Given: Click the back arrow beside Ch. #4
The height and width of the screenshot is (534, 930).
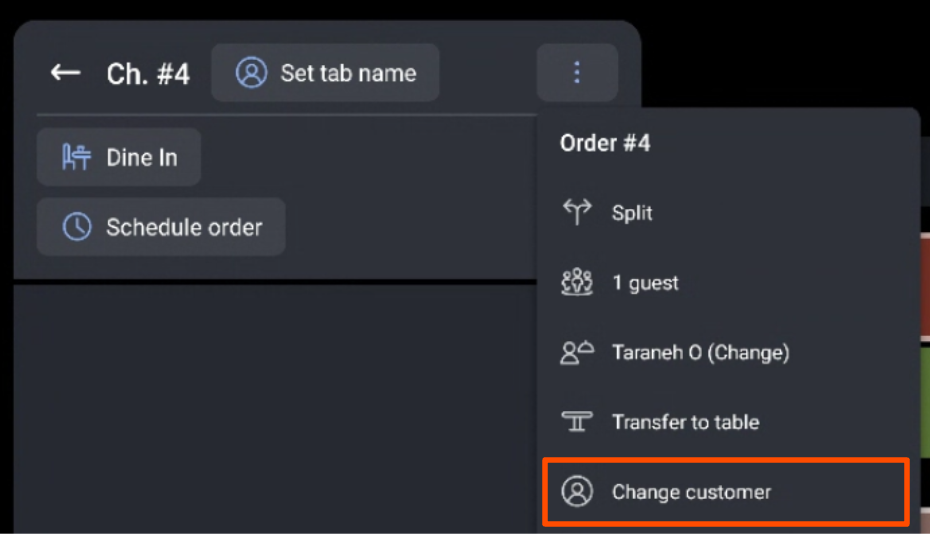Looking at the screenshot, I should pos(66,73).
